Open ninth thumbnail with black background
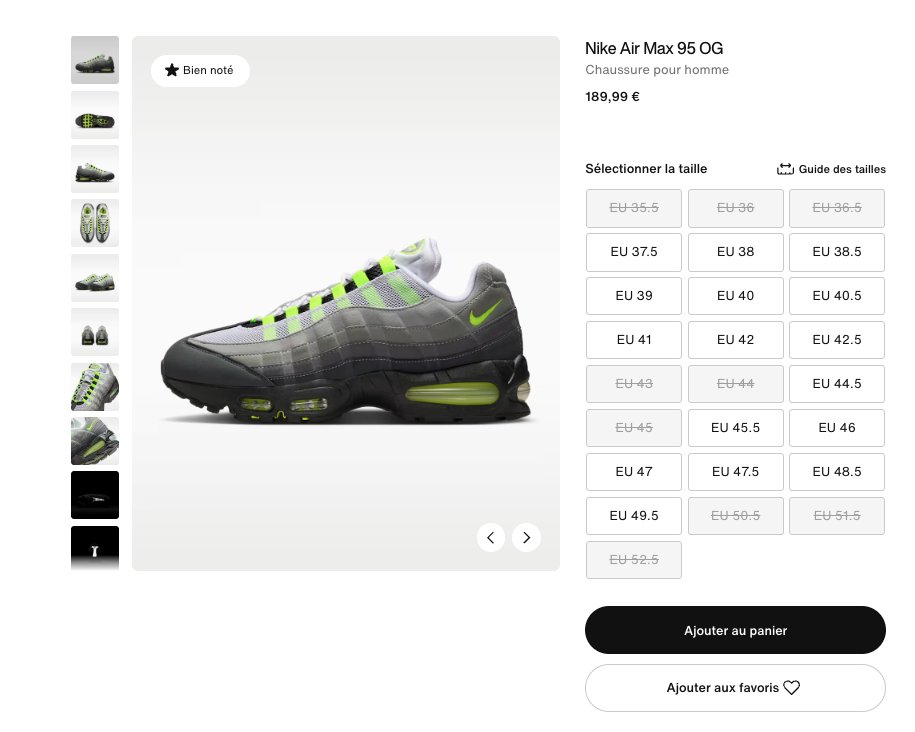 pyautogui.click(x=95, y=495)
